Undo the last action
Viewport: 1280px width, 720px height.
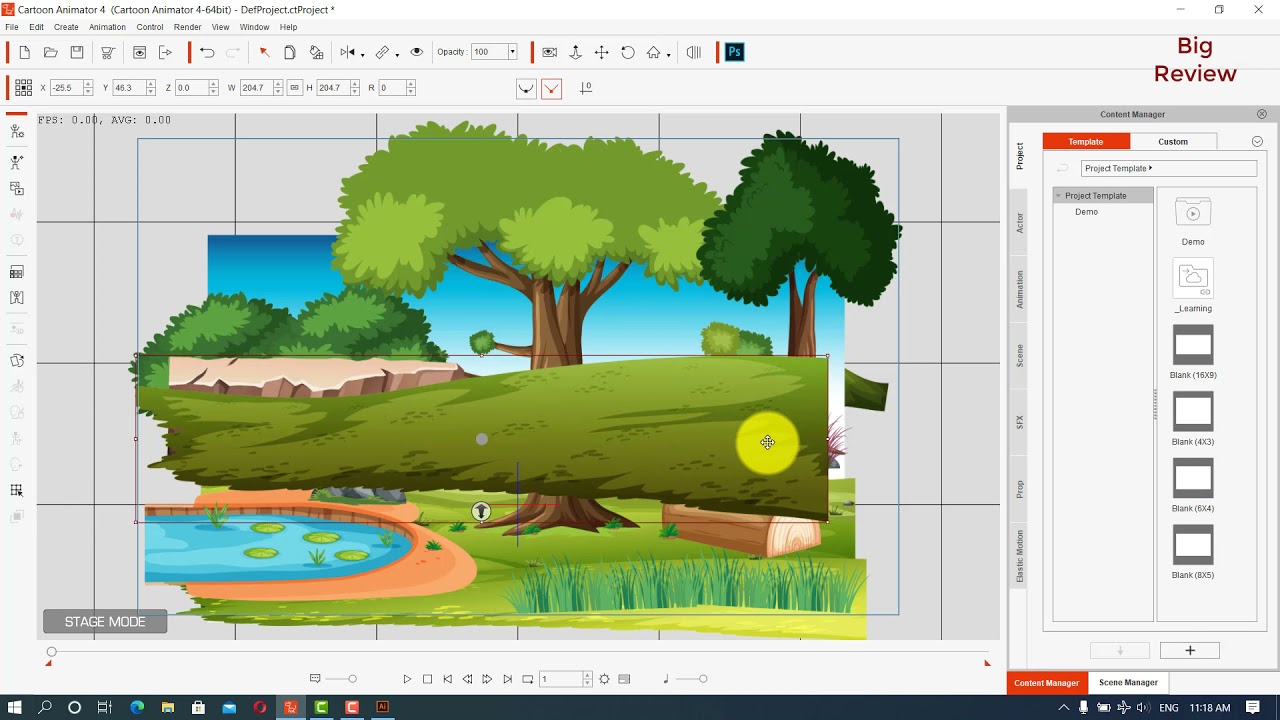(207, 52)
